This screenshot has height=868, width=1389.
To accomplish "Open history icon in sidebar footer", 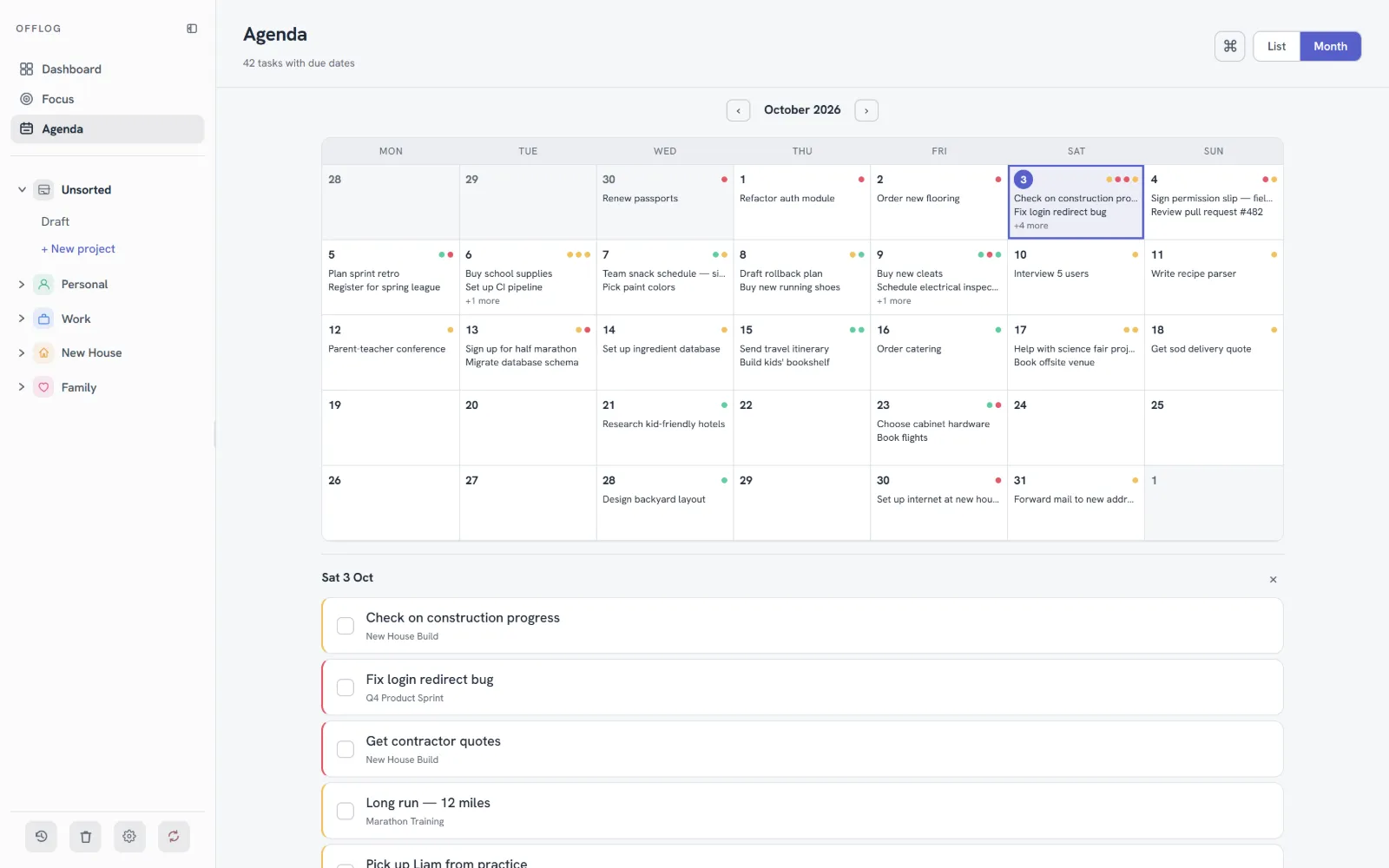I will coord(41,837).
